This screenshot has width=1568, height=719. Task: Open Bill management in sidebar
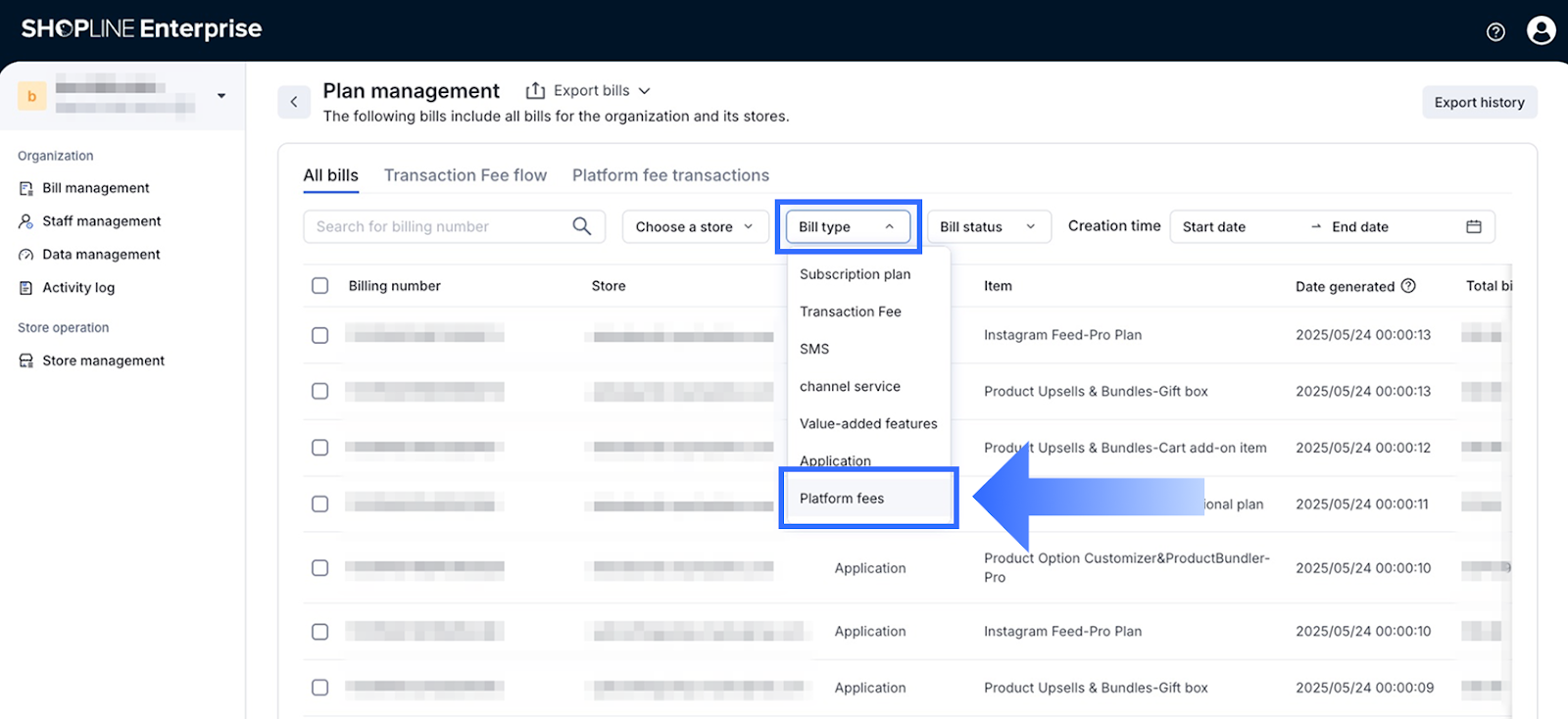[x=95, y=188]
